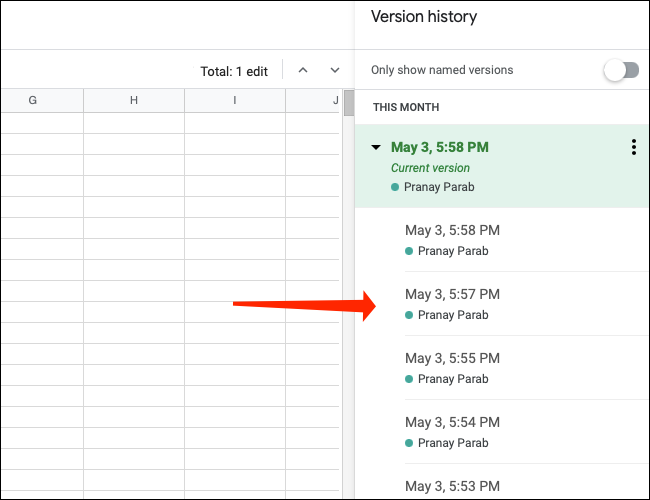Select the May 3, 5:54 PM version
The image size is (650, 500).
(452, 422)
